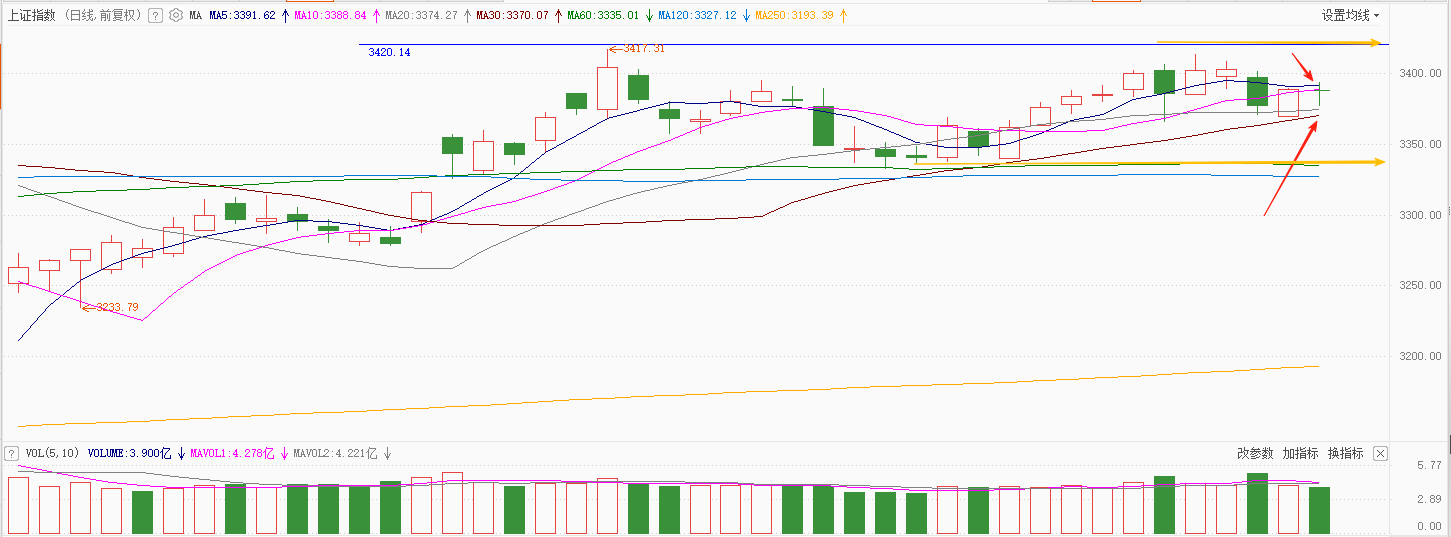Select the MA30:3370.07 value

(x=513, y=16)
